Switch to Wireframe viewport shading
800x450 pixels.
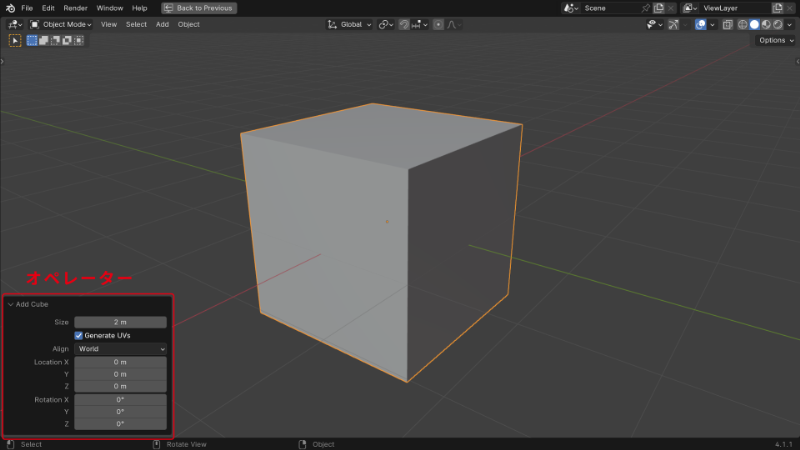tap(744, 24)
